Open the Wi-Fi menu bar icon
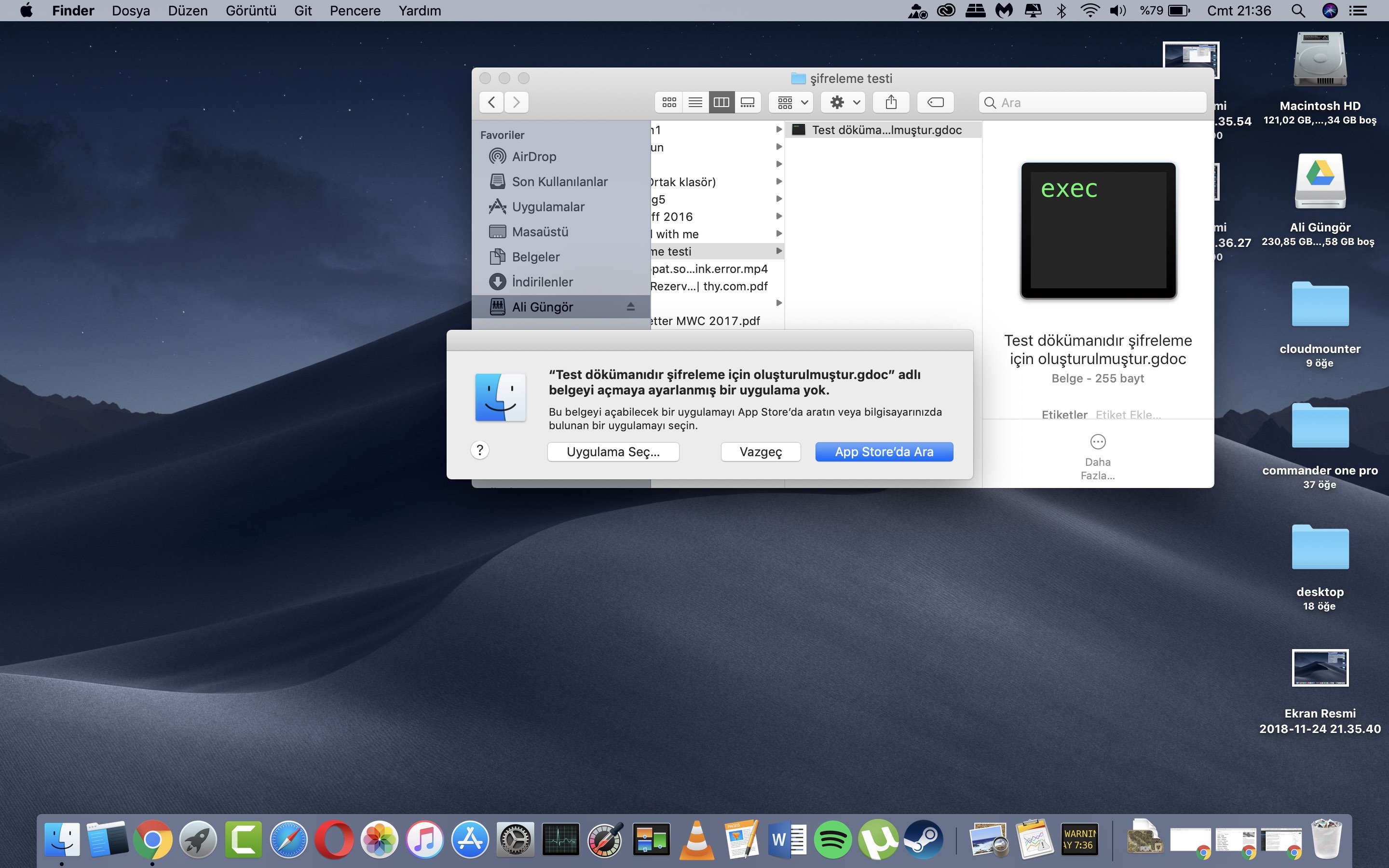The width and height of the screenshot is (1389, 868). [x=1089, y=10]
